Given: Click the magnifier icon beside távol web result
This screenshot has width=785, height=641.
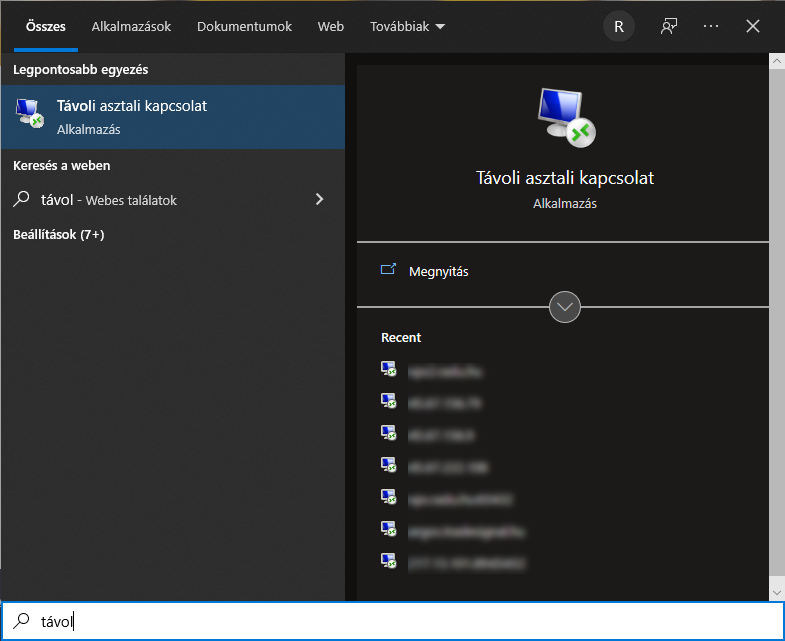Looking at the screenshot, I should [21, 199].
